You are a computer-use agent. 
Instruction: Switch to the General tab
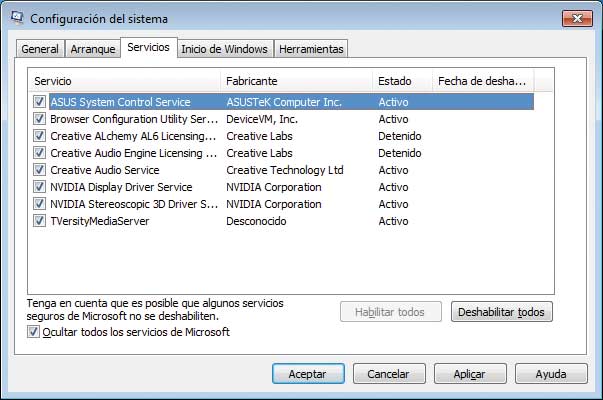(x=40, y=49)
